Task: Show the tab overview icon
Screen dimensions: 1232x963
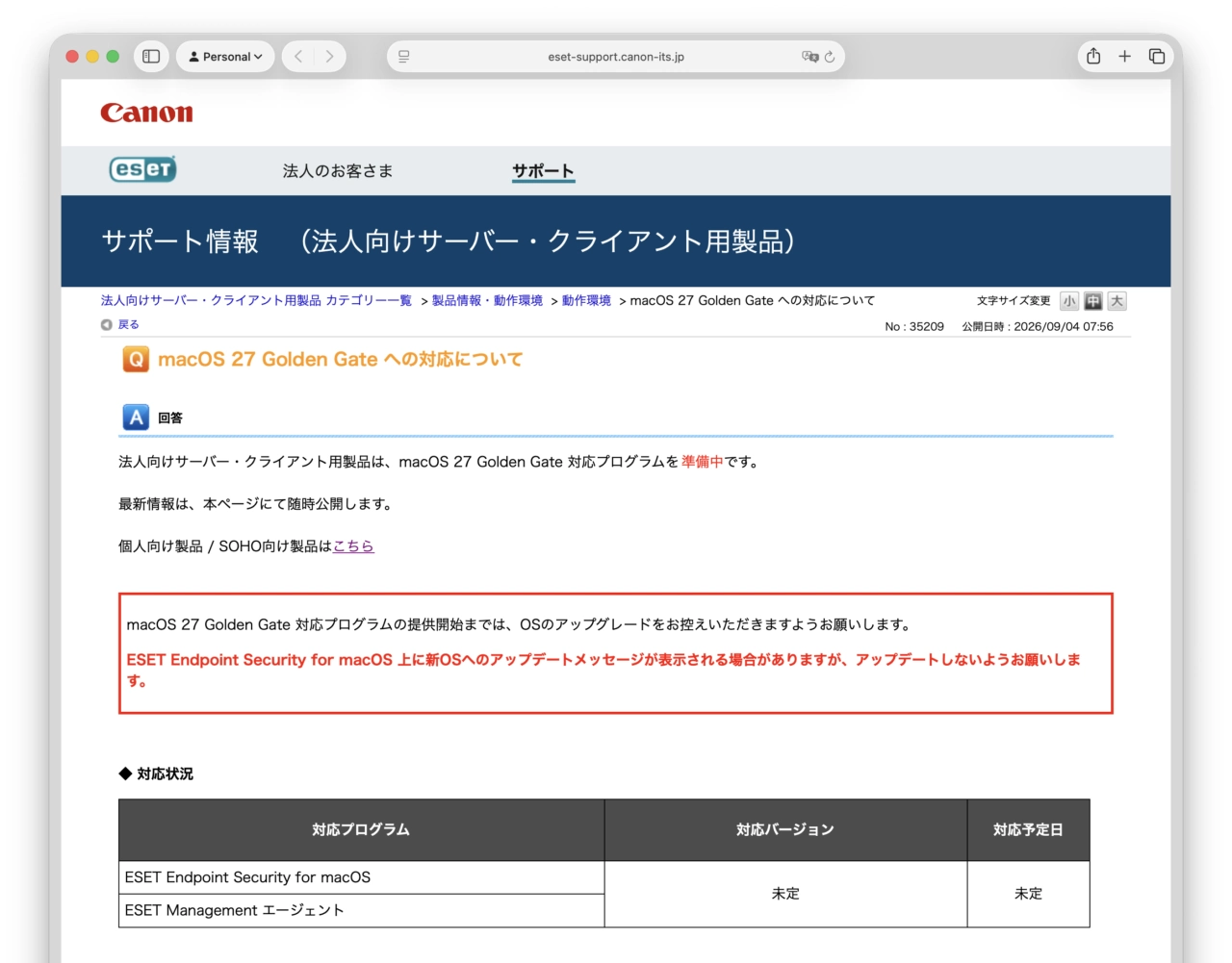Action: 1157,57
